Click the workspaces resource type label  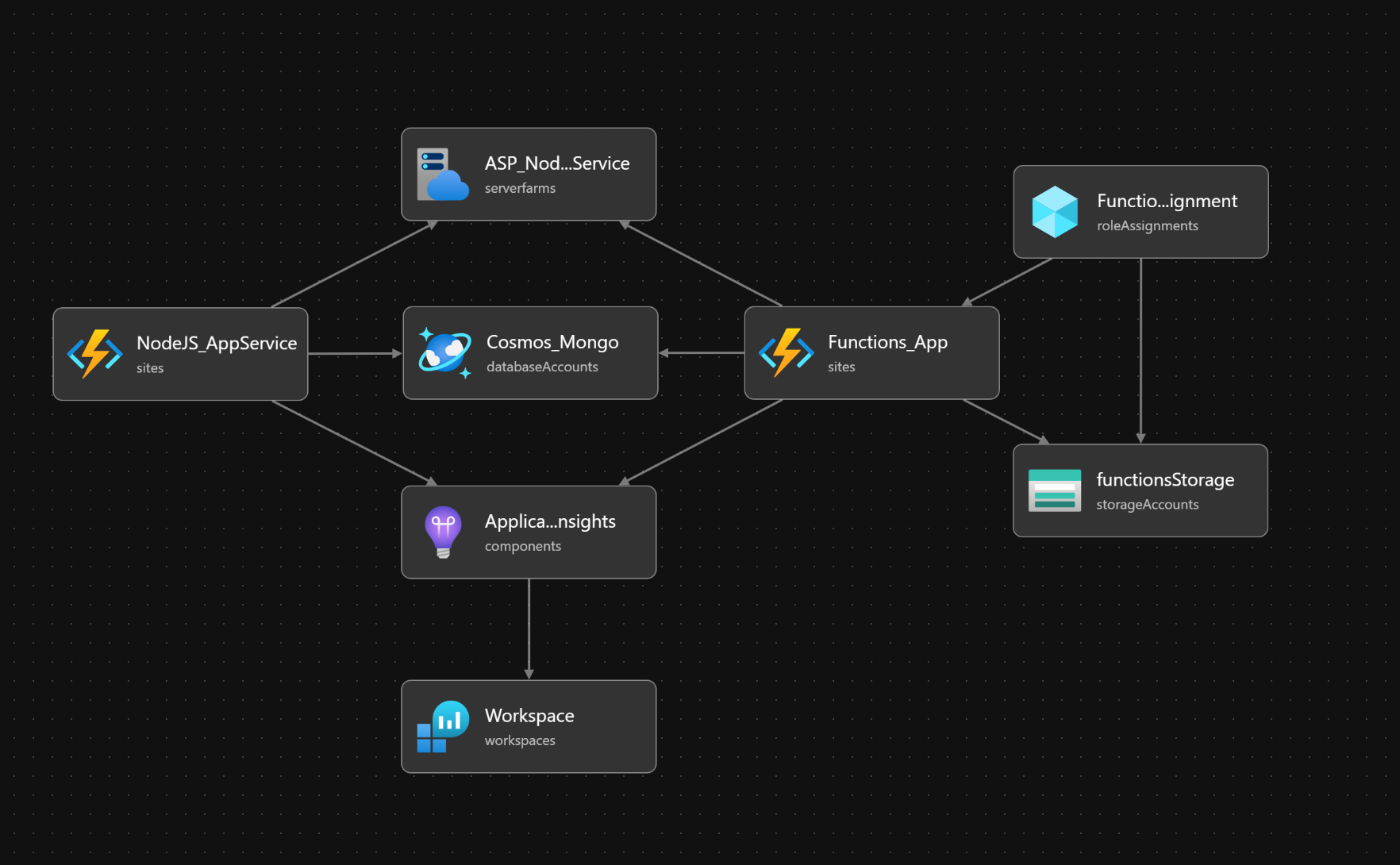[x=520, y=740]
